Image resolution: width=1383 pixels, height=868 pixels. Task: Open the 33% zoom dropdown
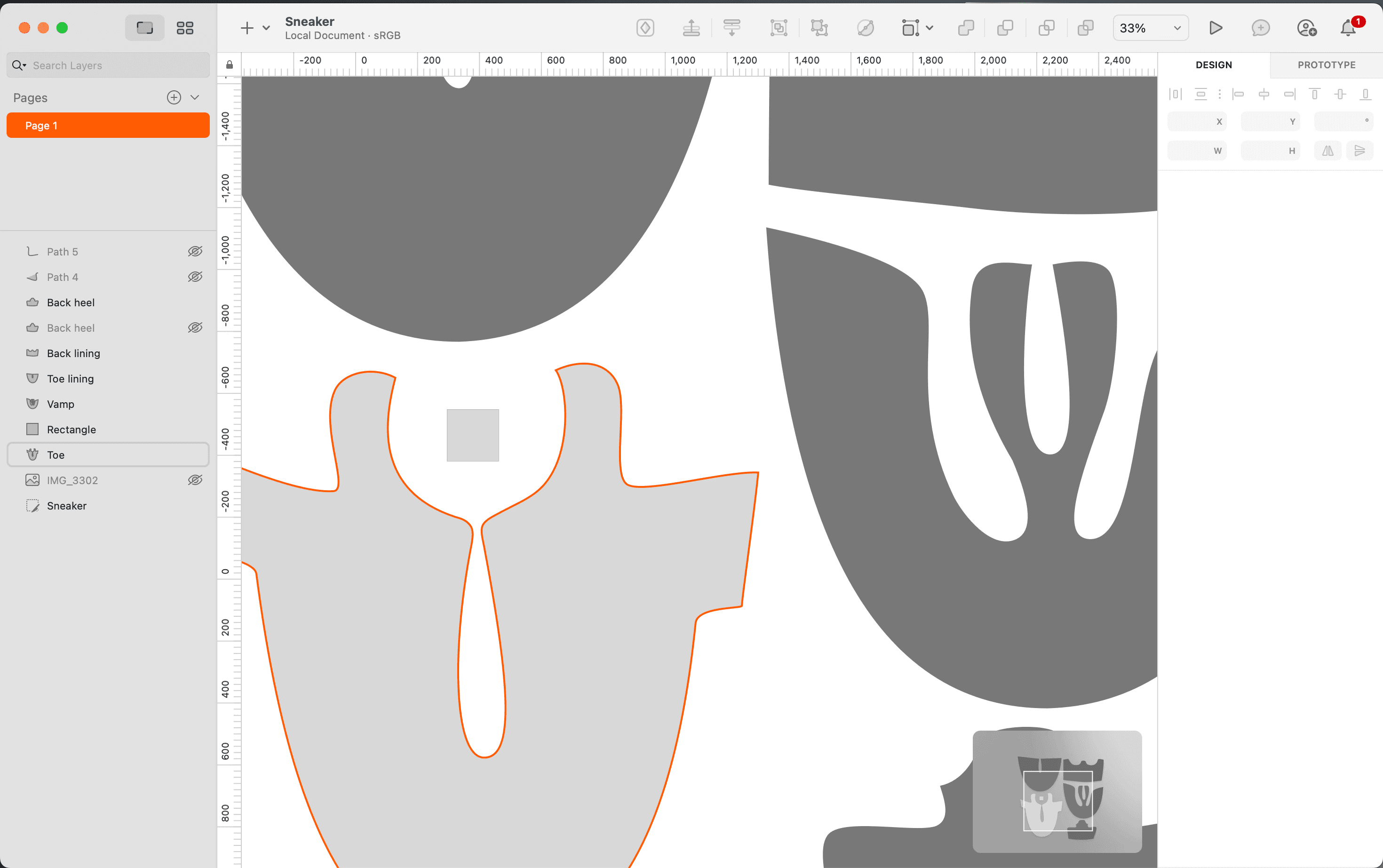click(x=1150, y=28)
